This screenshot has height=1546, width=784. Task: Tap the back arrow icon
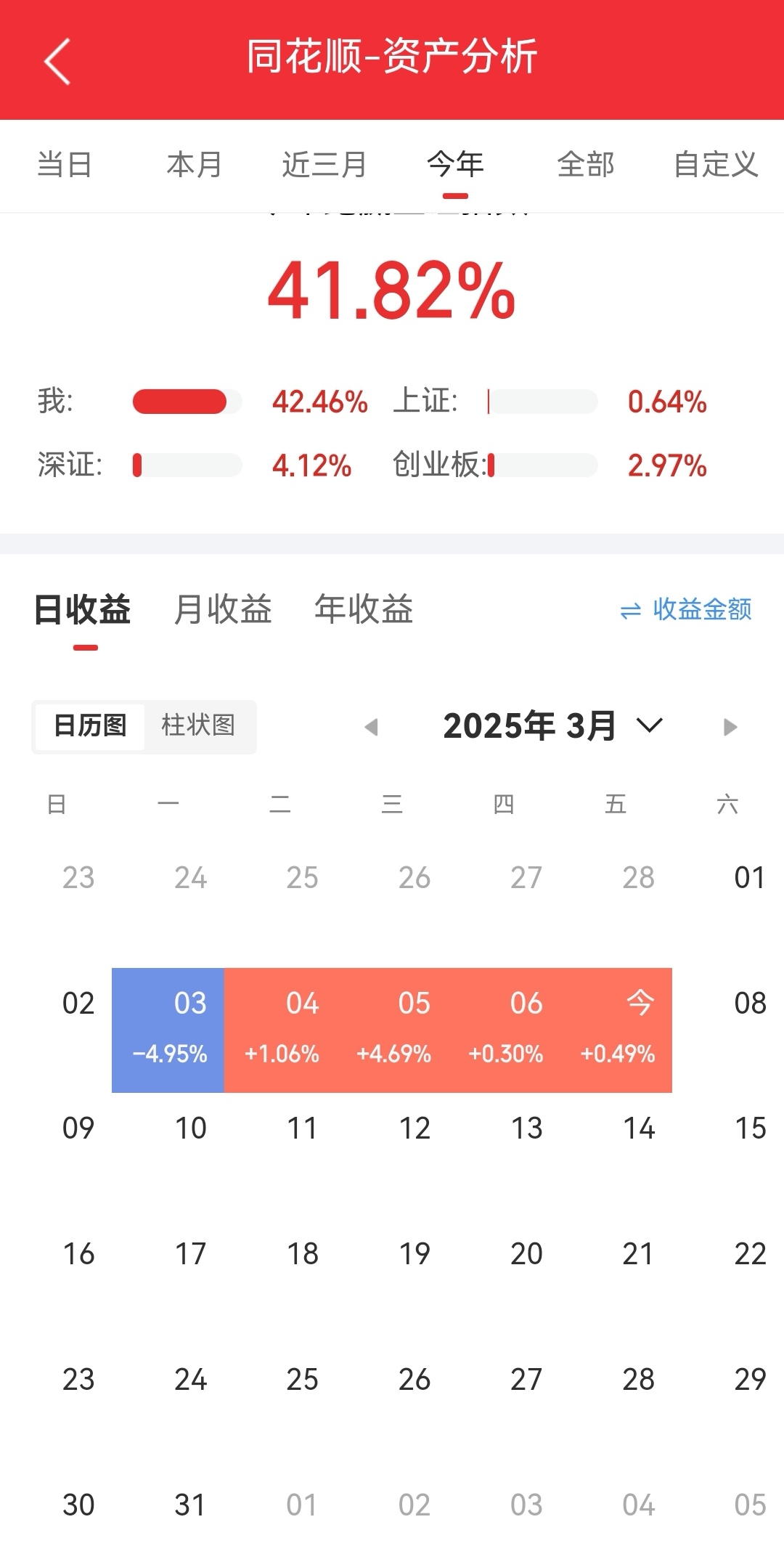[57, 62]
